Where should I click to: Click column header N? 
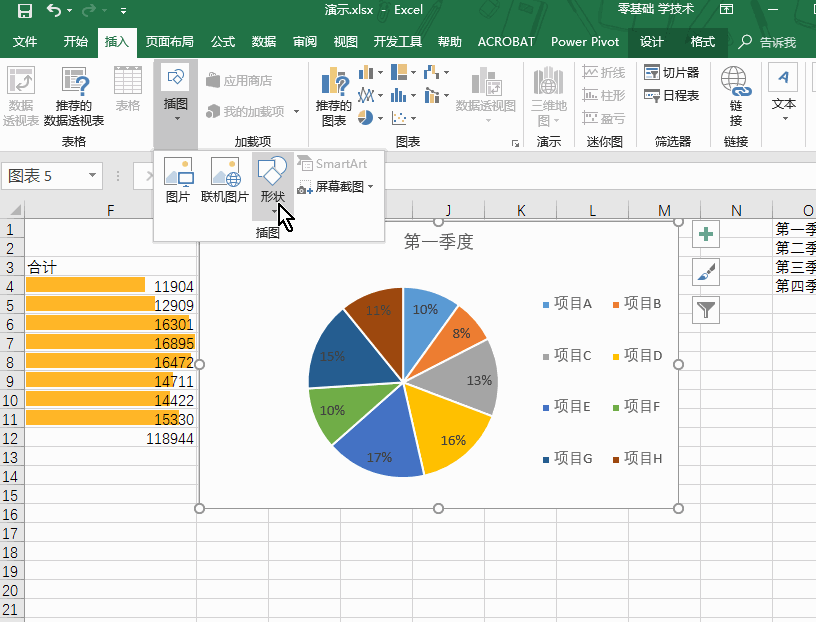tap(736, 210)
